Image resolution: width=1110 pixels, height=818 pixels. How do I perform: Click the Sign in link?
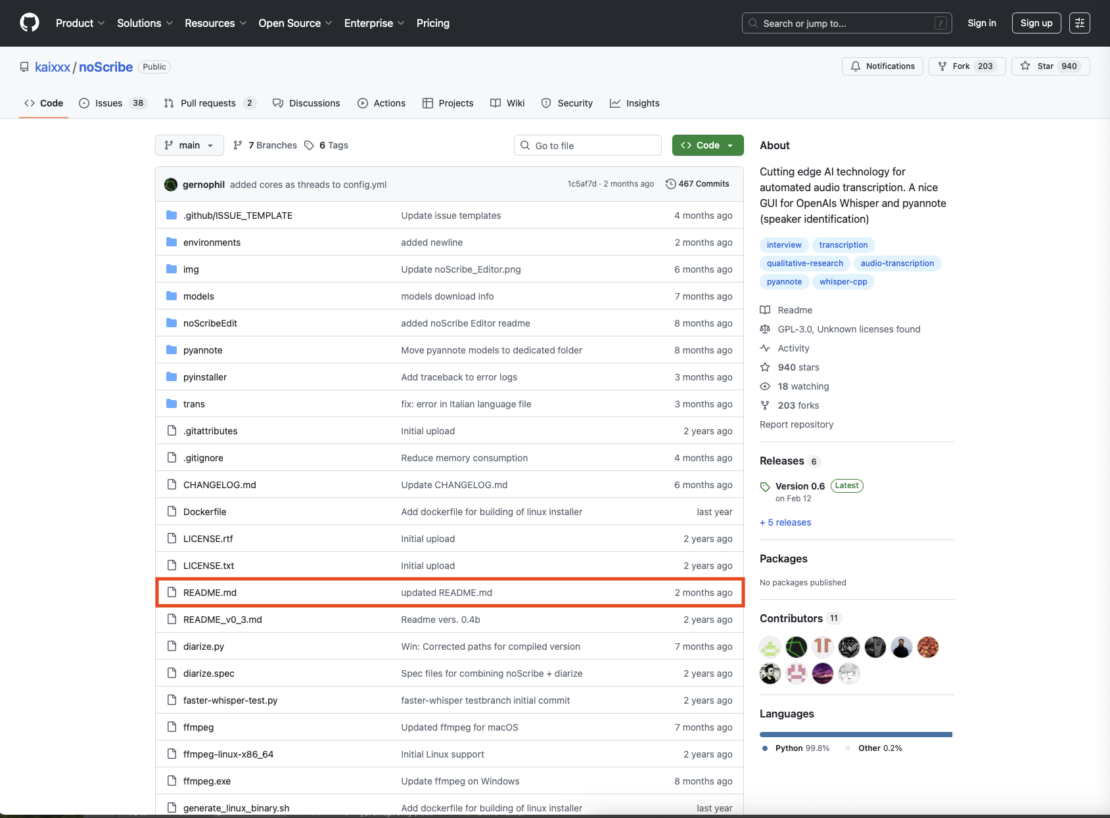[x=982, y=23]
